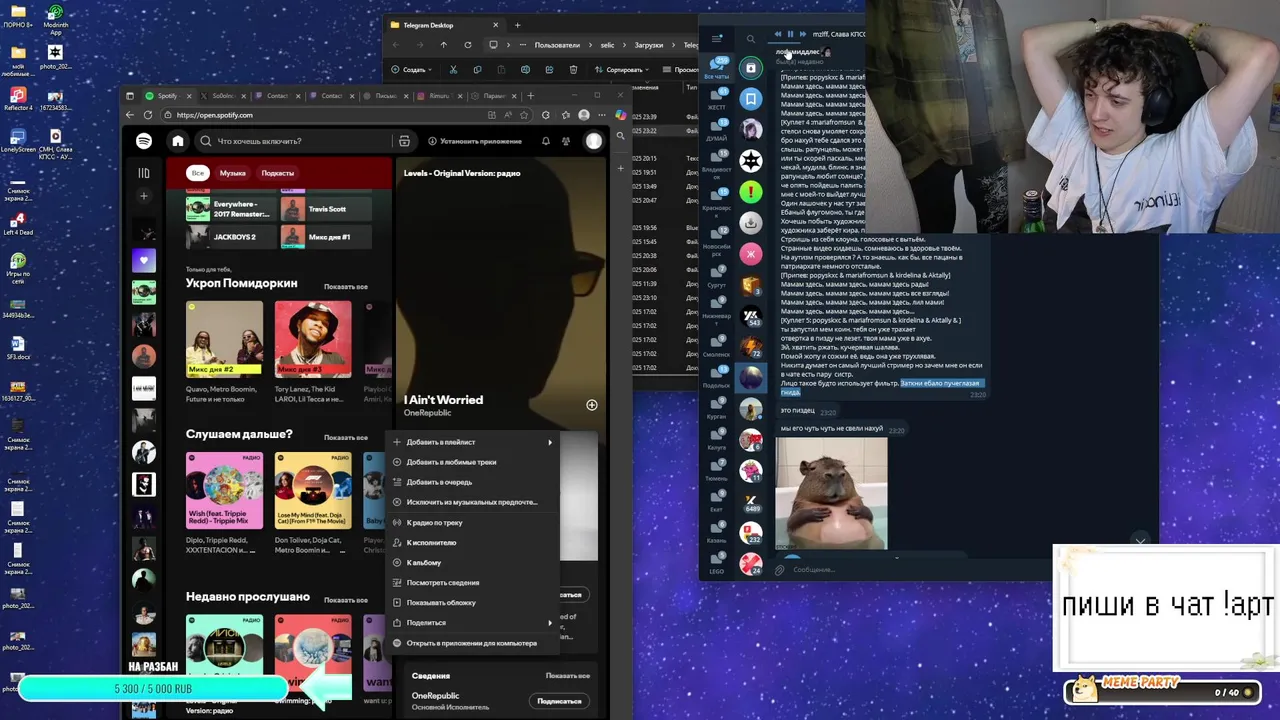Click copy icon in Explorer toolbar
This screenshot has width=1280, height=720.
click(477, 70)
